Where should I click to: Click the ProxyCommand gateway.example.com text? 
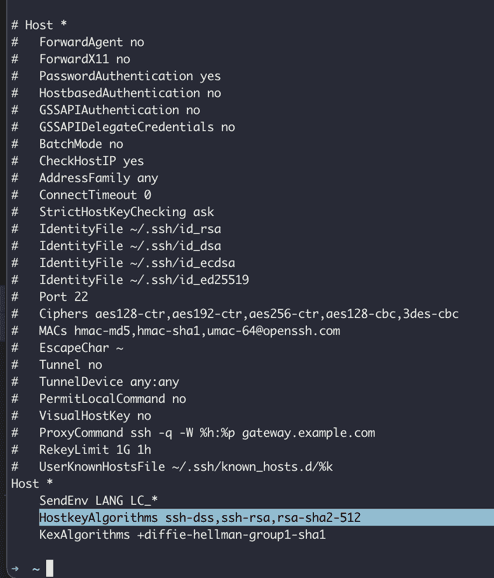[x=309, y=433]
